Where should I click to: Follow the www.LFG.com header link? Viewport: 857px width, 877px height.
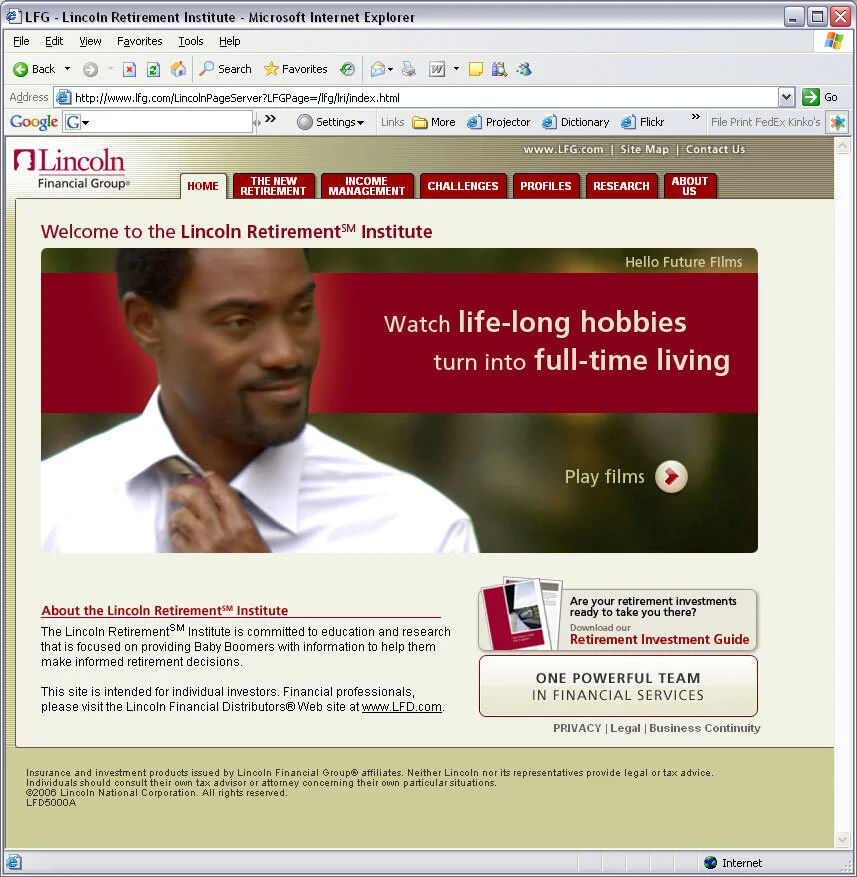(563, 149)
